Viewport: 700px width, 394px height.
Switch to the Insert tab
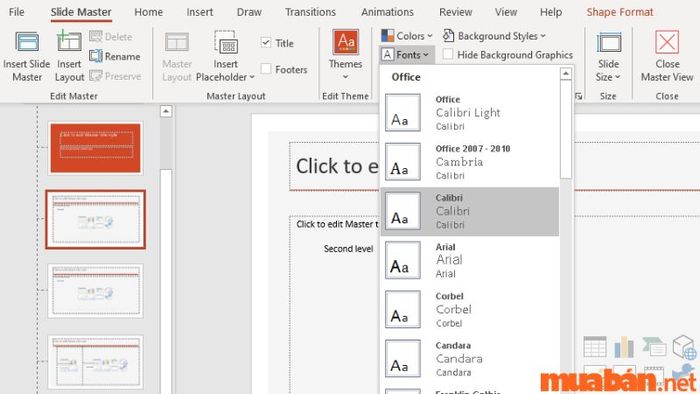tap(200, 12)
